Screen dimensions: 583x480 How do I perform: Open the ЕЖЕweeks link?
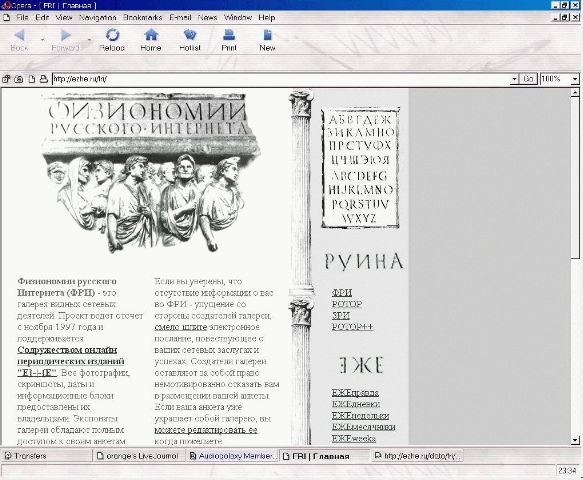click(x=354, y=438)
